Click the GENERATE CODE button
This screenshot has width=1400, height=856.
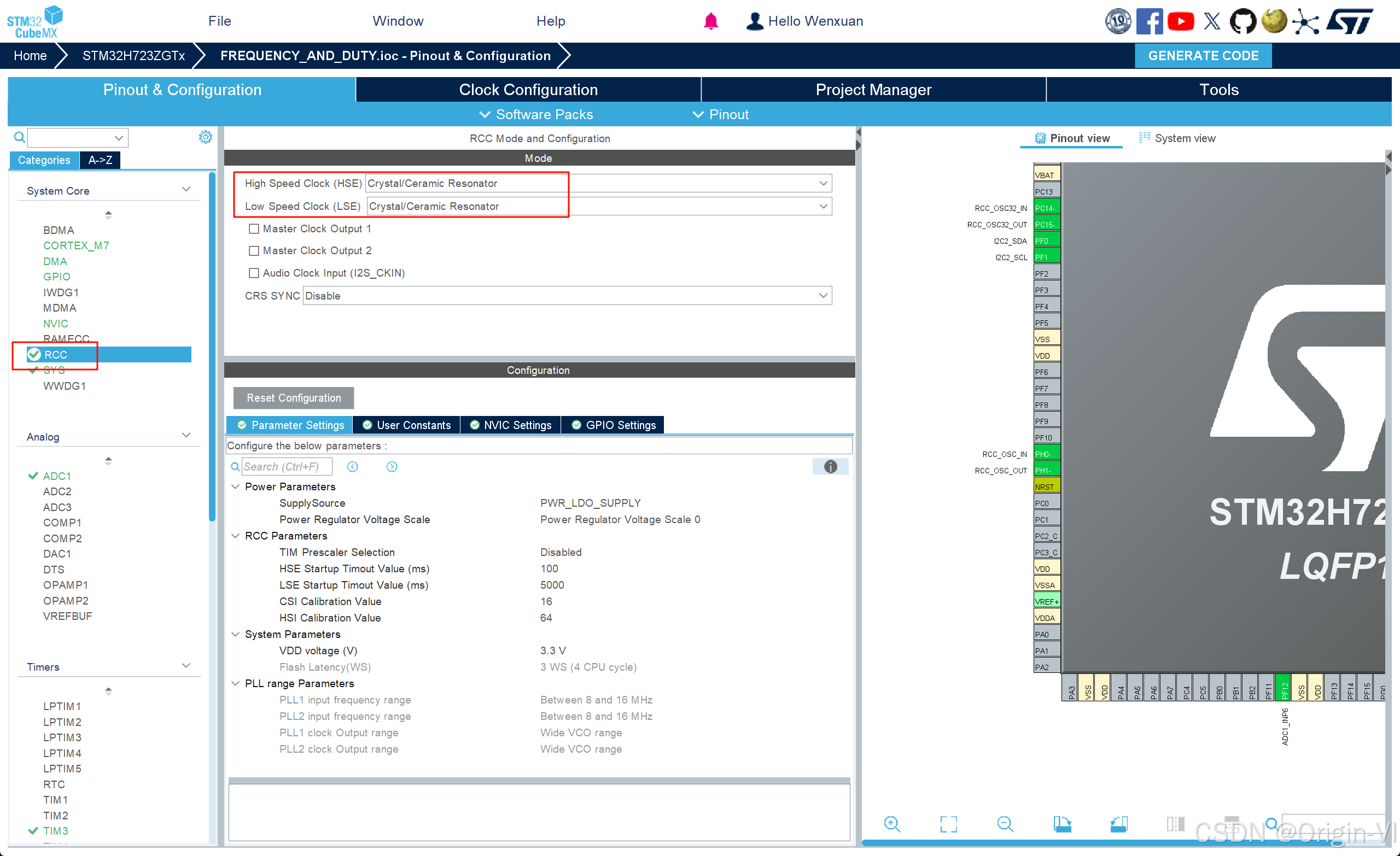(1203, 56)
